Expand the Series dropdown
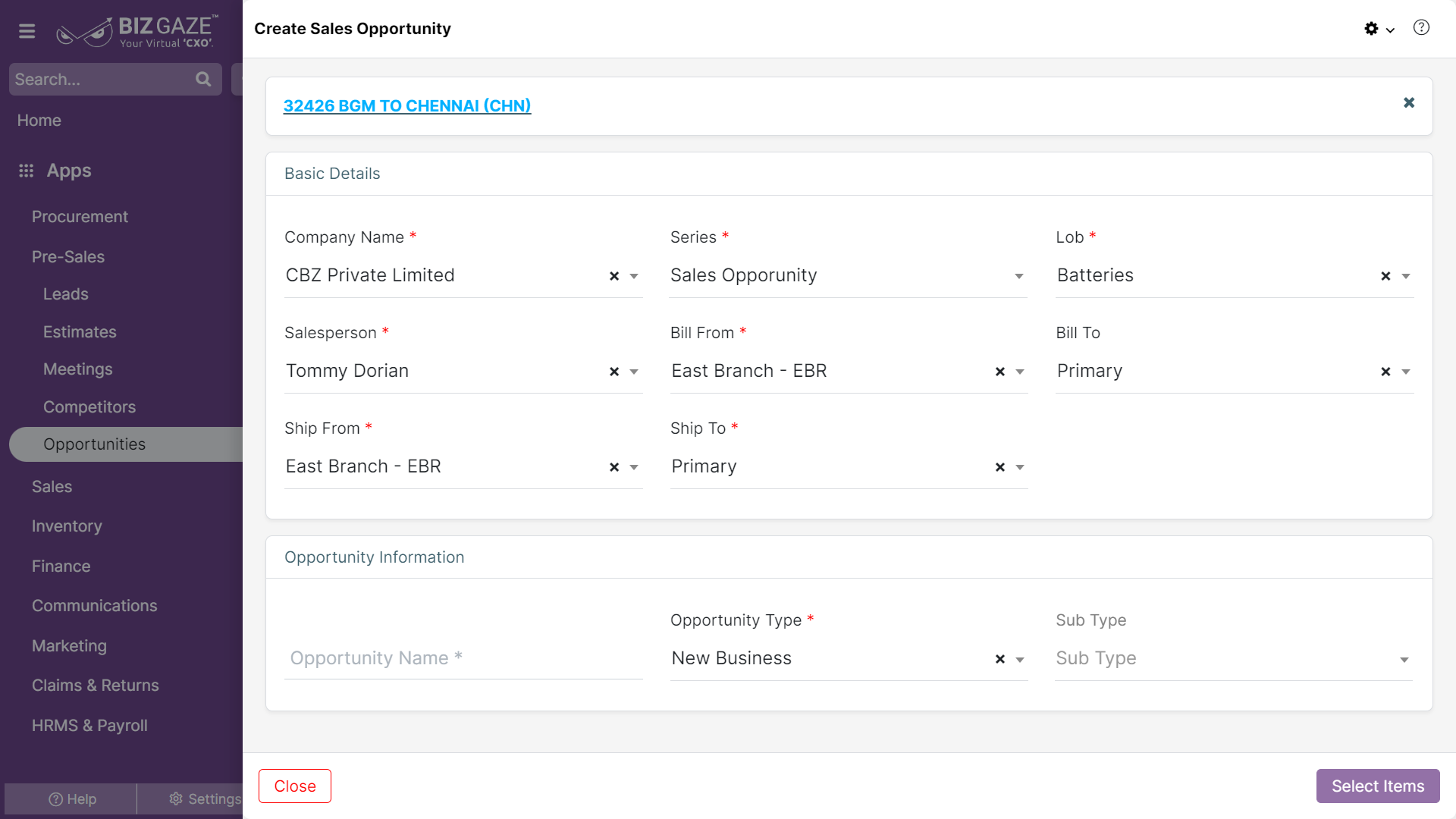The height and width of the screenshot is (819, 1456). [x=1019, y=276]
